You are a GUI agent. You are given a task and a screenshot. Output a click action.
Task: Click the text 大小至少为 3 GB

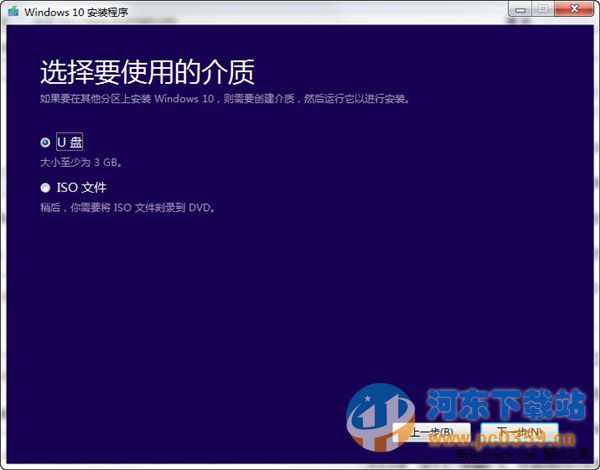82,162
